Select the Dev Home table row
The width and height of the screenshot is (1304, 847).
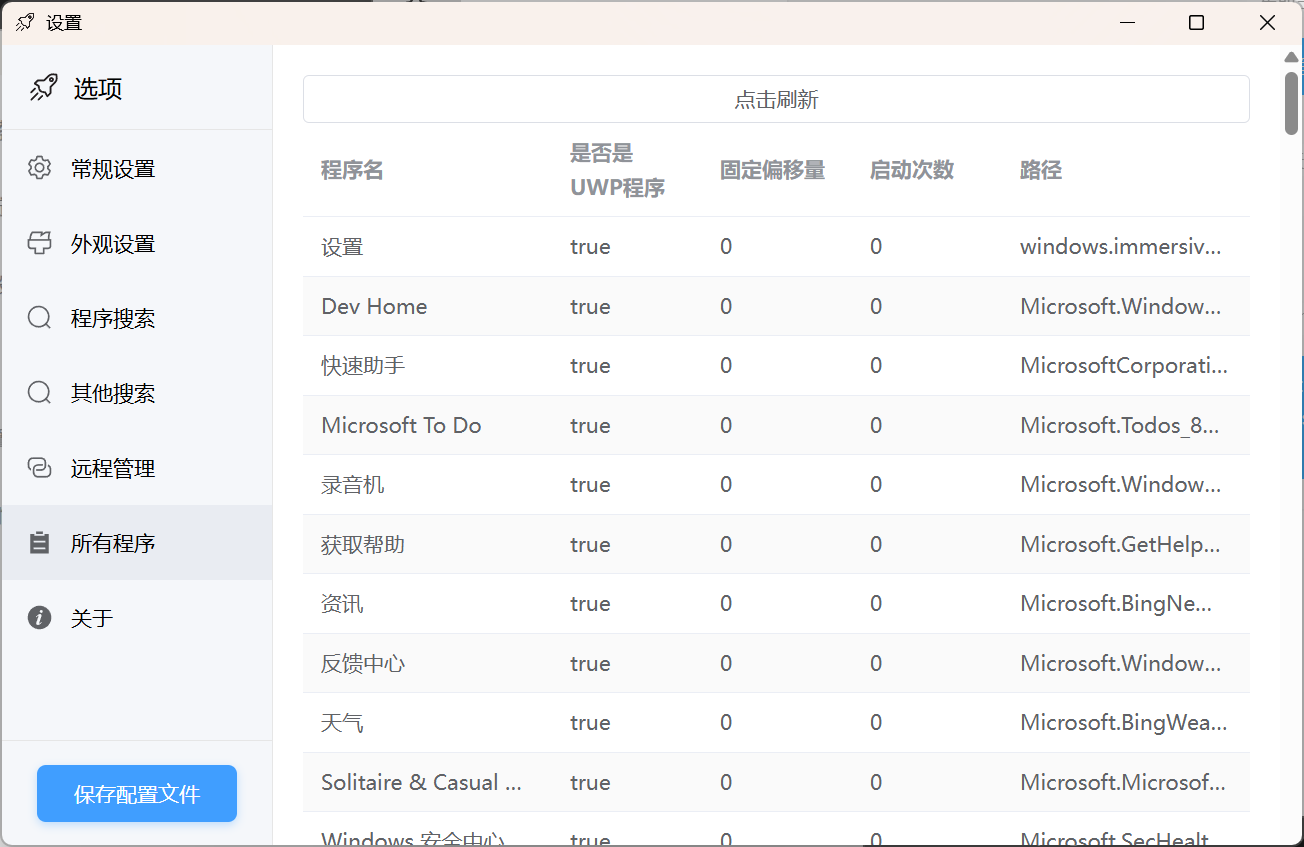(776, 306)
